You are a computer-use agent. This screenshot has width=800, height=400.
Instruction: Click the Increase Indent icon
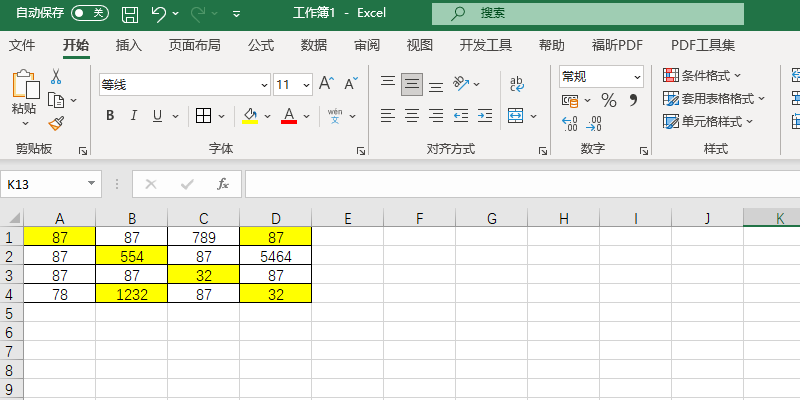pyautogui.click(x=485, y=116)
